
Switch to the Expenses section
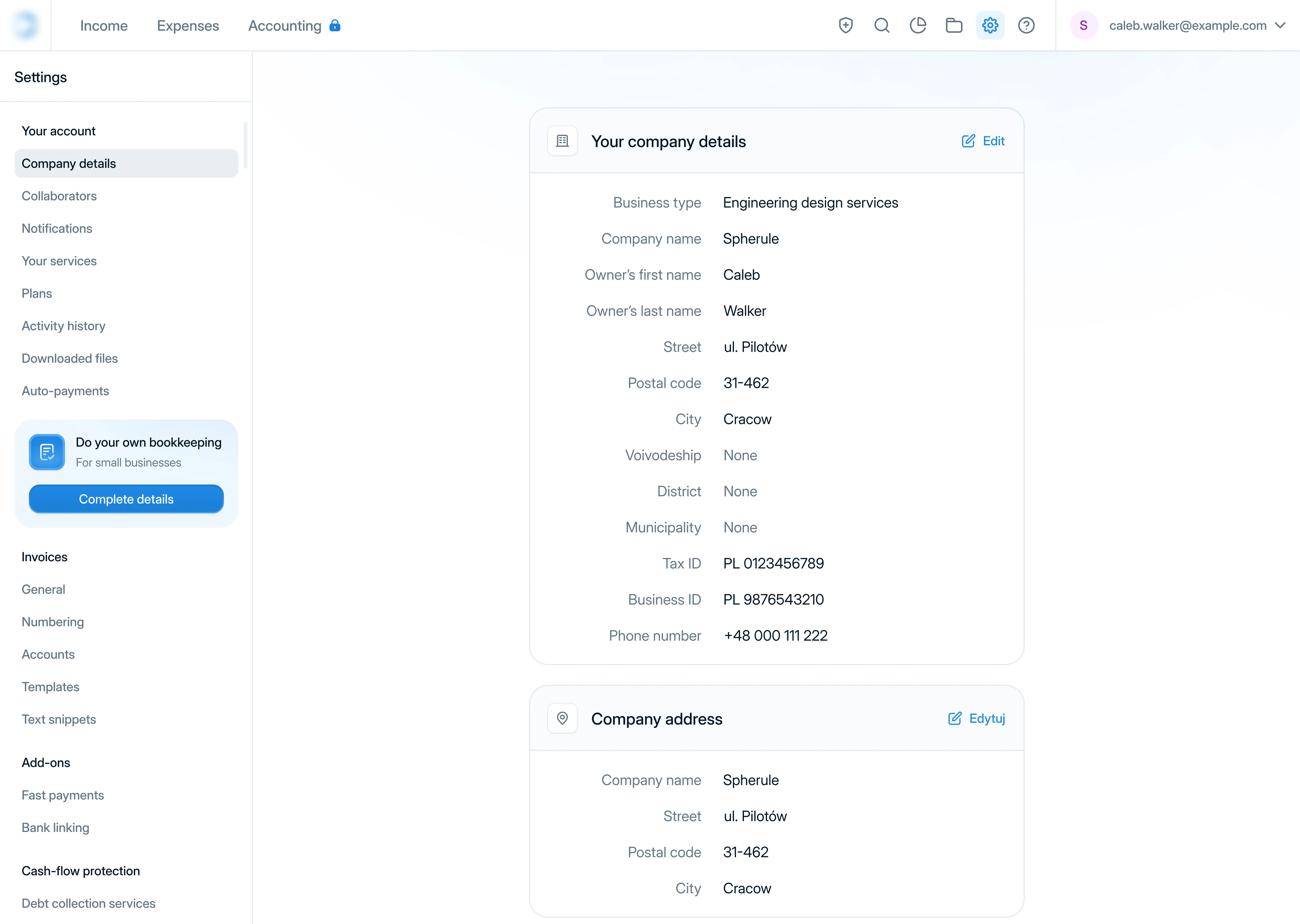(188, 26)
